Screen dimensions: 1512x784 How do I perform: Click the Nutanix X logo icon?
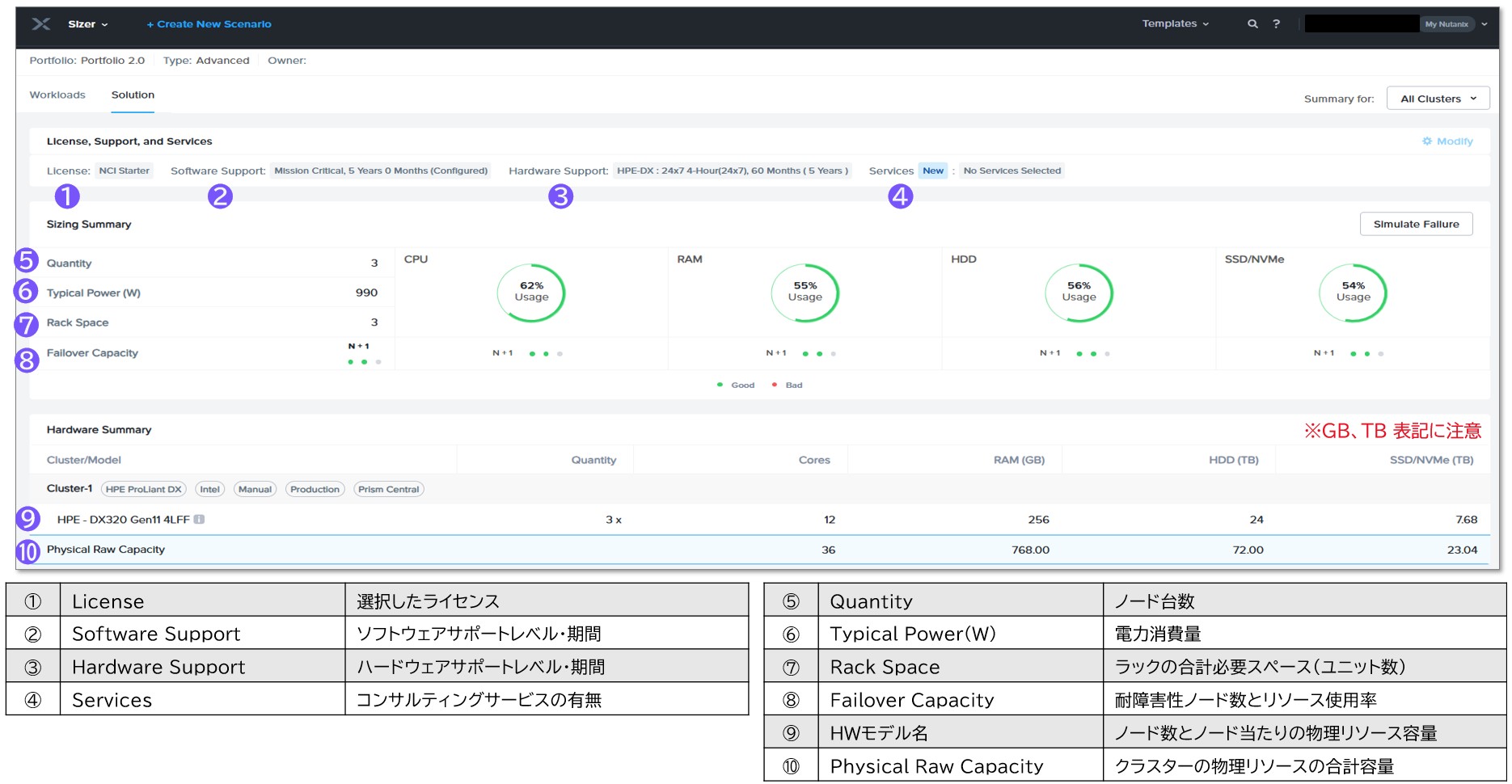40,24
